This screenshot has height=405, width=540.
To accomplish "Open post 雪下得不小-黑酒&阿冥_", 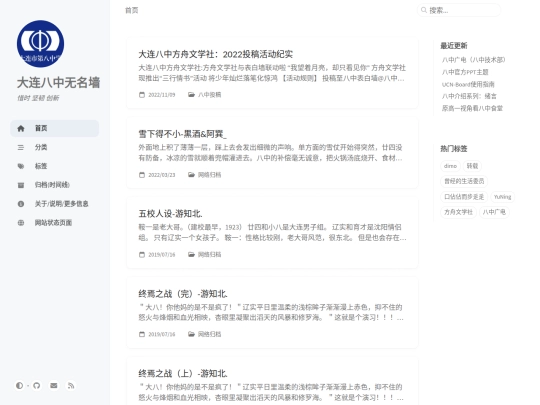I will pos(183,134).
